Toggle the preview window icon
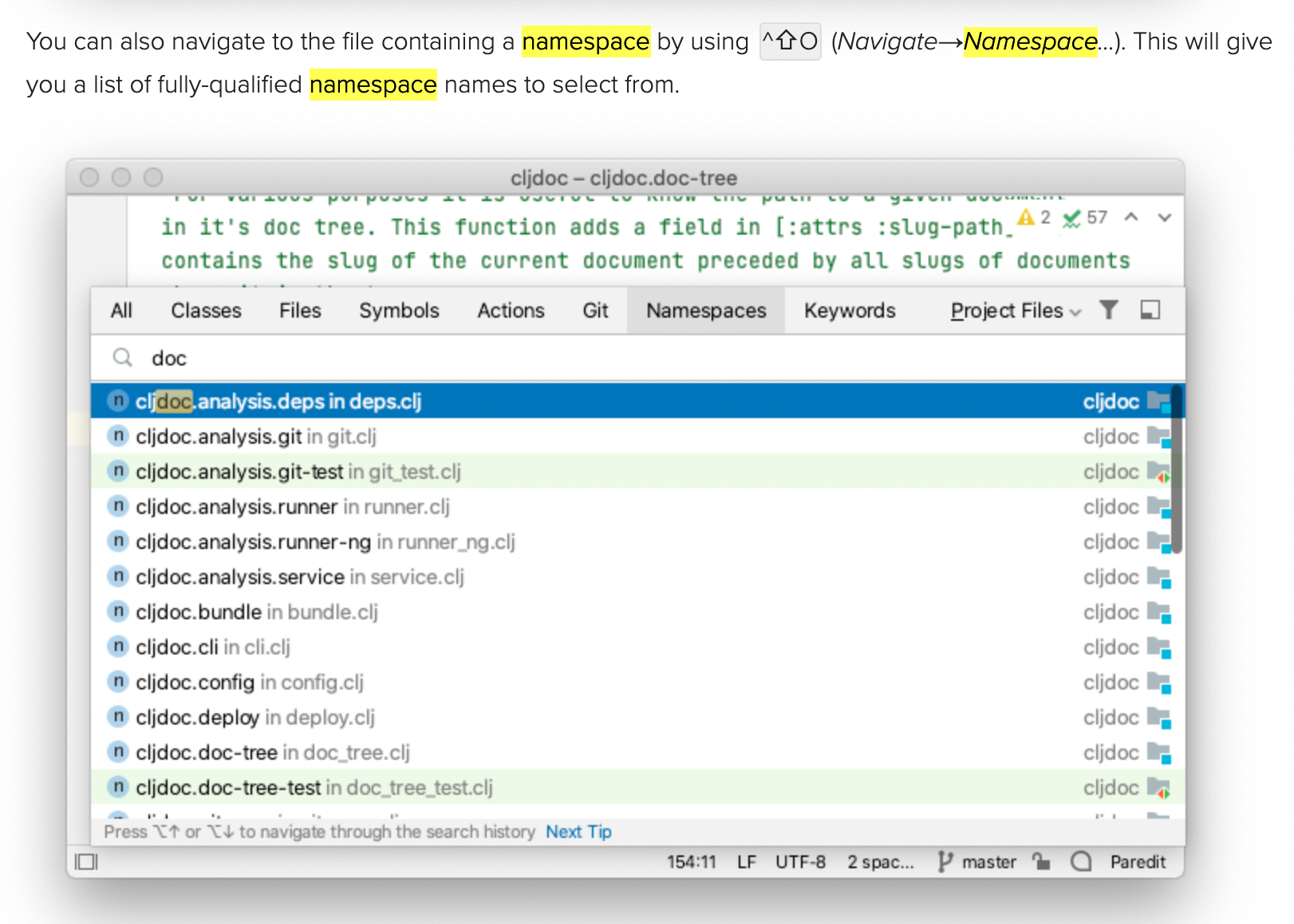The width and height of the screenshot is (1294, 924). pos(1150,311)
